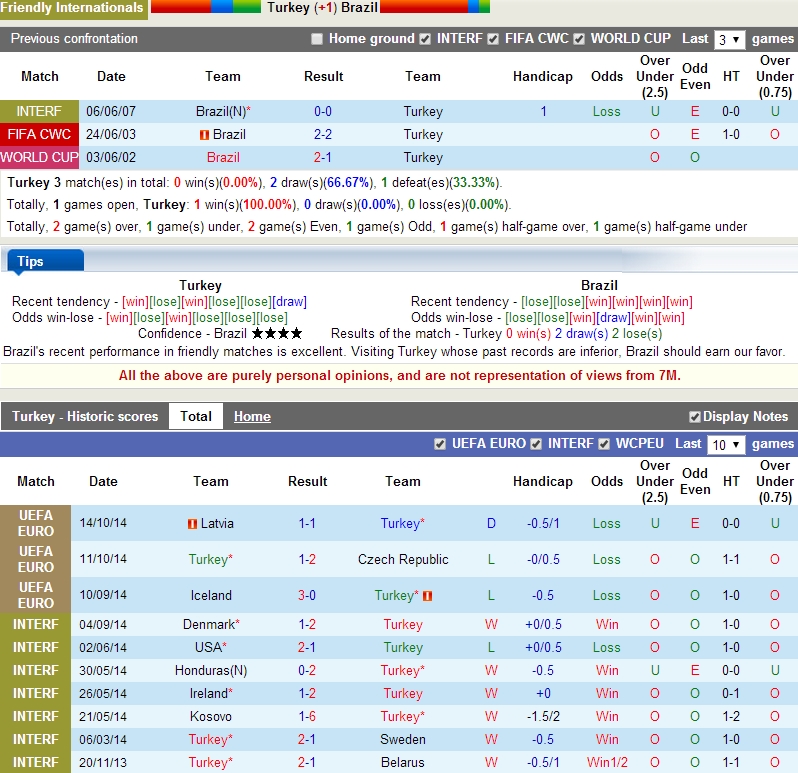Click the 0-2 result of Honduras match
Image resolution: width=798 pixels, height=773 pixels.
[x=307, y=670]
